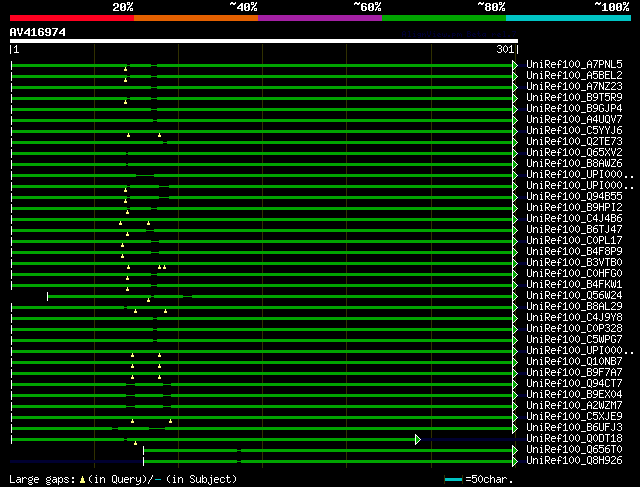
Task: Click the cyan ~100% identity color band
Action: [x=568, y=18]
